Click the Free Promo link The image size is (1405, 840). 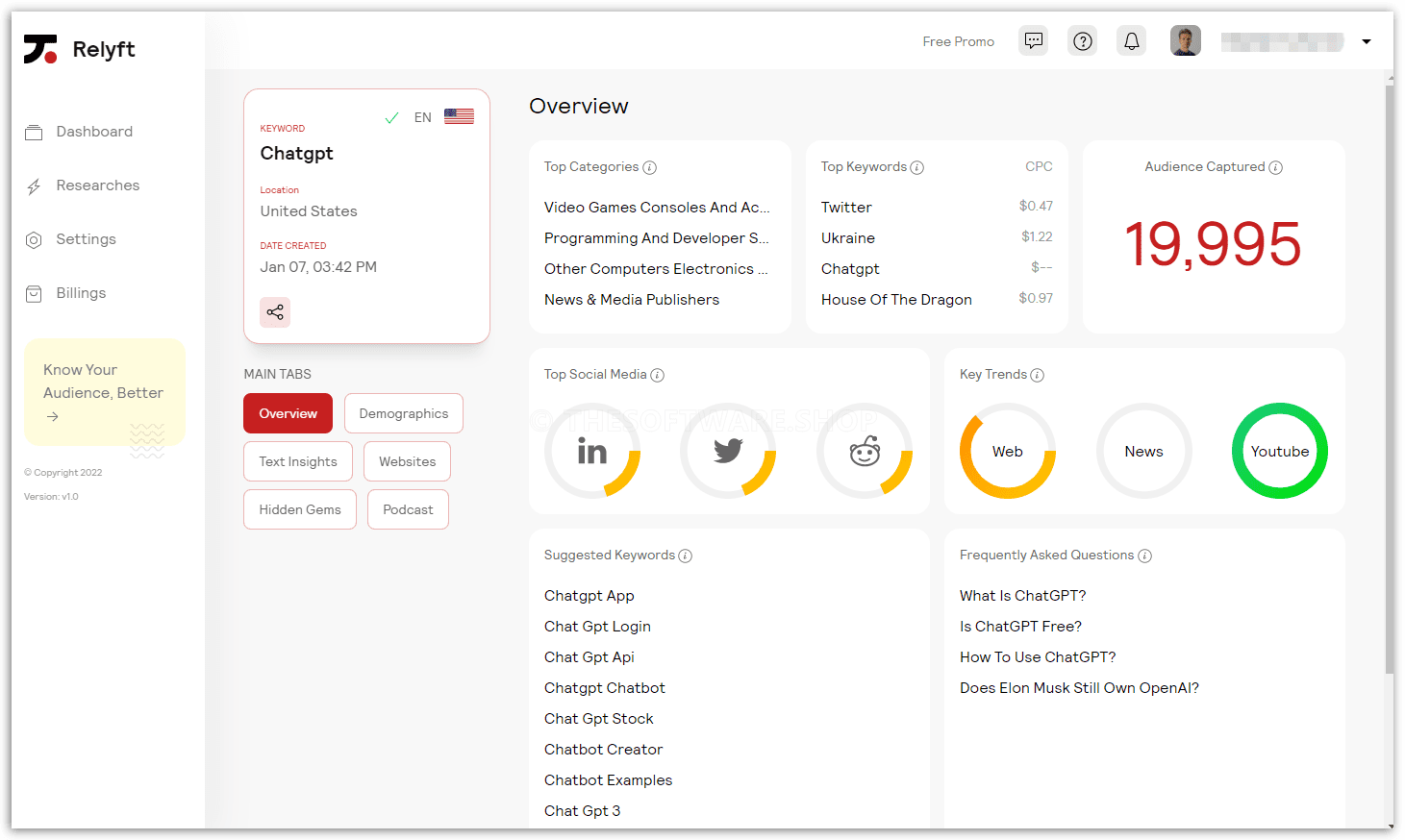point(958,41)
